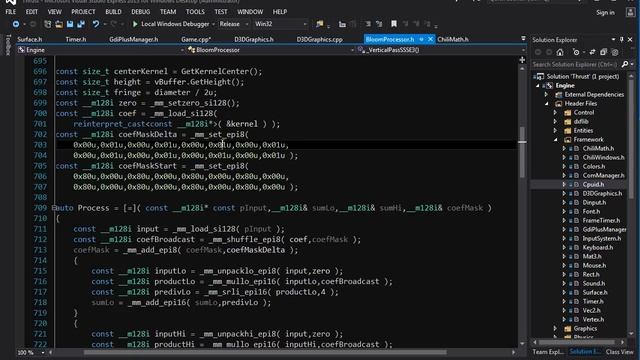Open the HELP menu
Screen dimensions: 640x360
pyautogui.click(x=280, y=12)
